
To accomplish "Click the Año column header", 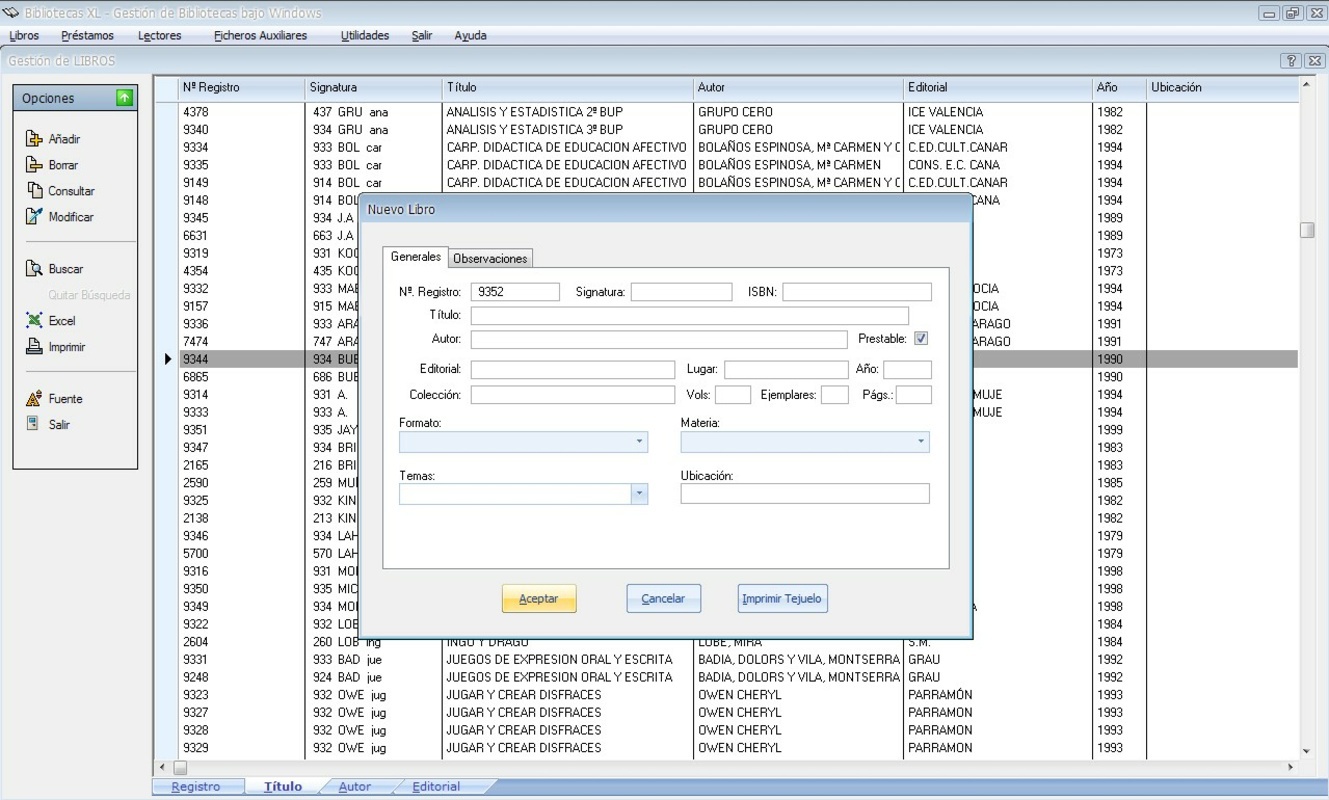I will pos(1118,88).
